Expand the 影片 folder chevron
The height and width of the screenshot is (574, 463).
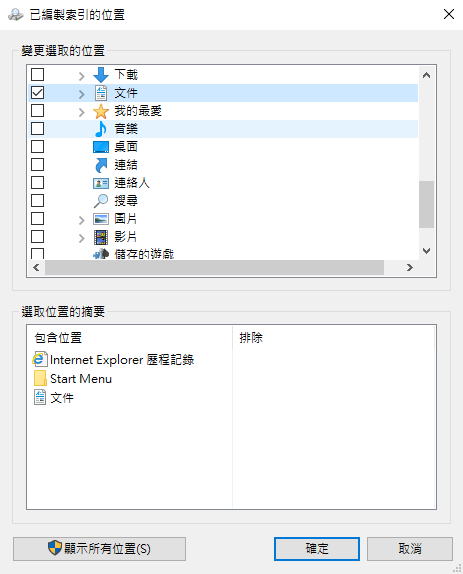point(82,238)
